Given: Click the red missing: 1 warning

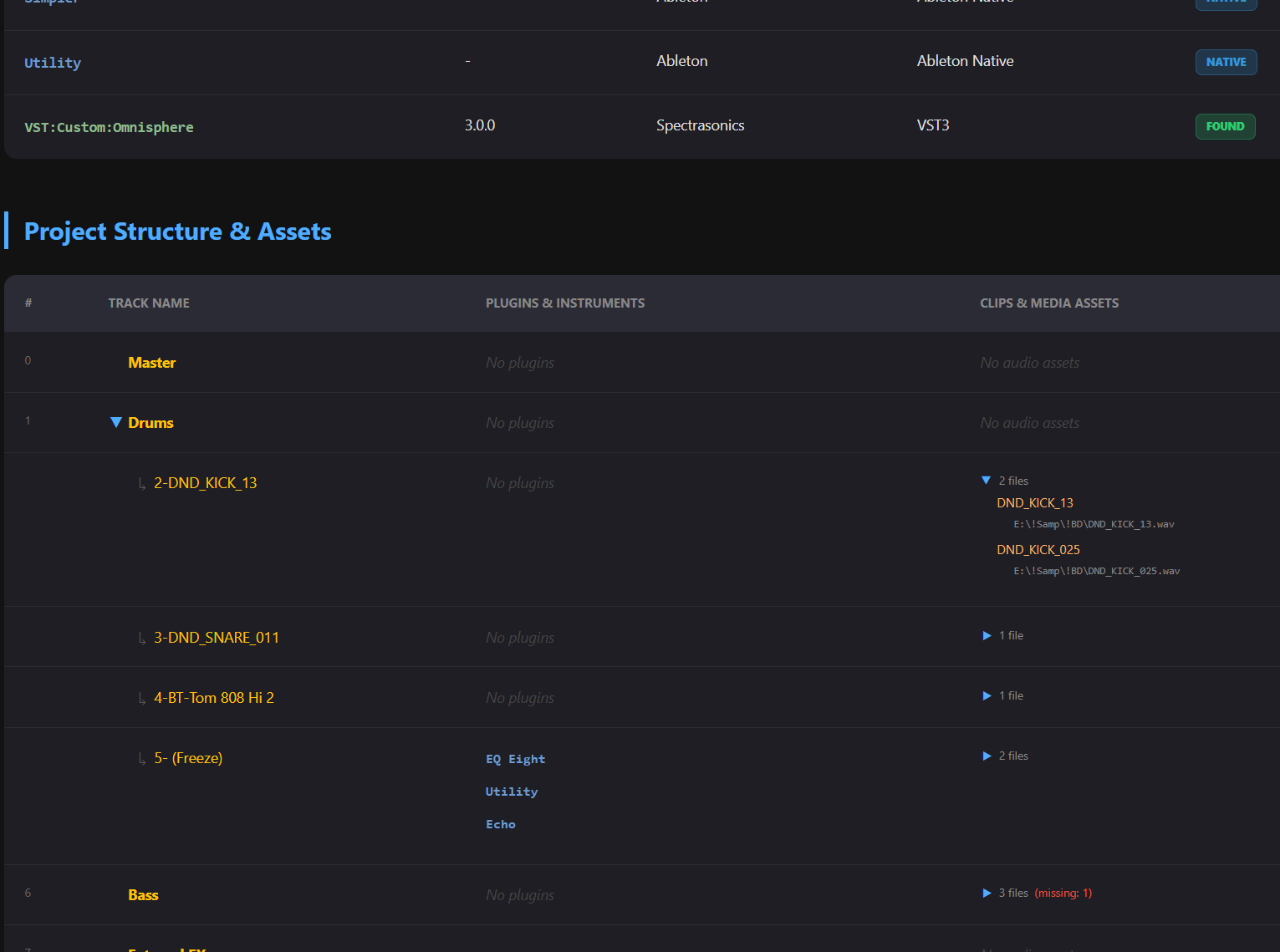Looking at the screenshot, I should coord(1063,893).
